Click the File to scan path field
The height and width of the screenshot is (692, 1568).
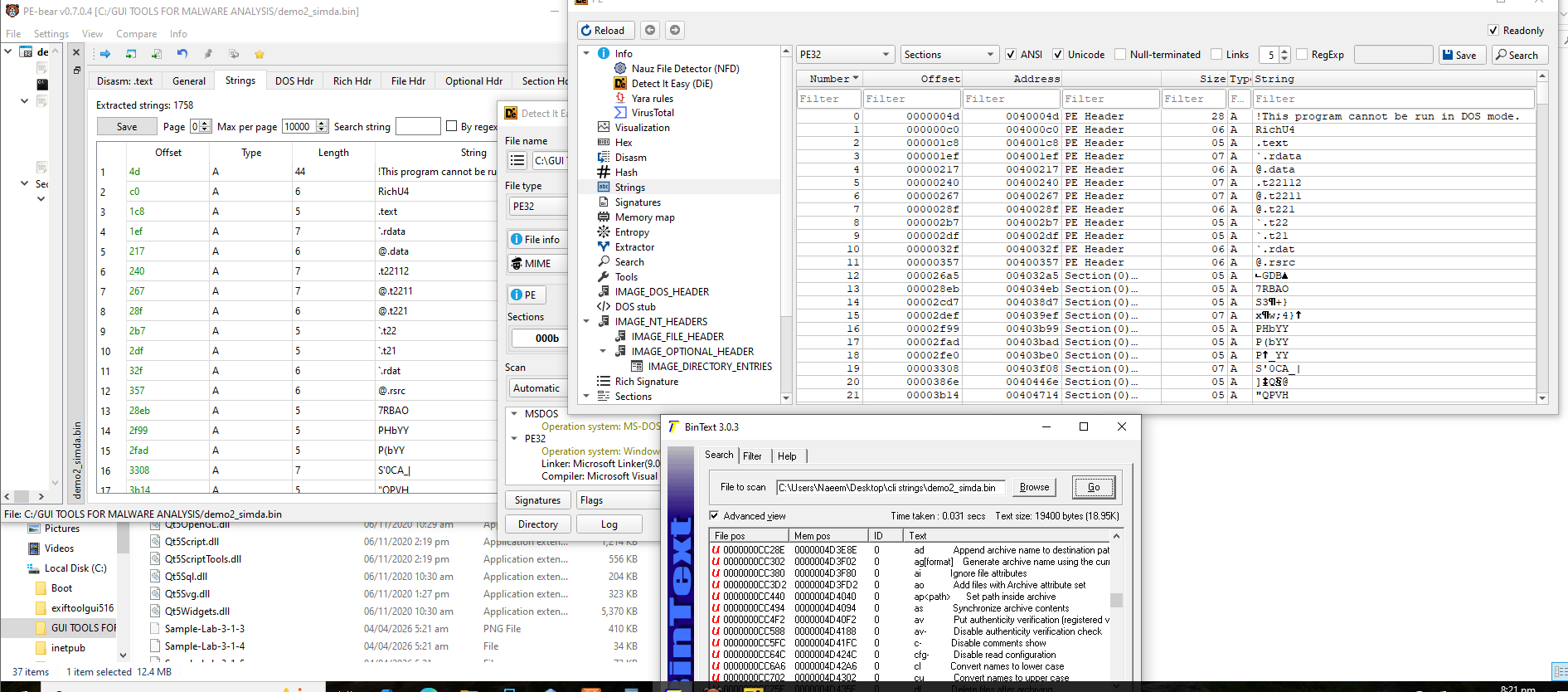[891, 488]
